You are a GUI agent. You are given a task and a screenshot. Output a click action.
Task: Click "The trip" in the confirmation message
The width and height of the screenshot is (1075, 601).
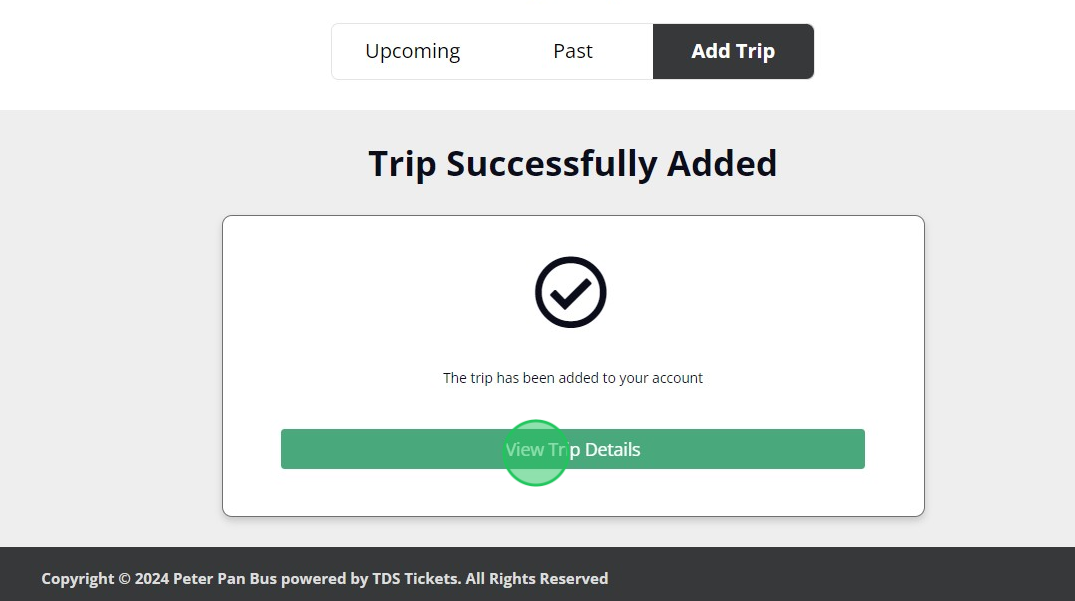[x=468, y=378]
